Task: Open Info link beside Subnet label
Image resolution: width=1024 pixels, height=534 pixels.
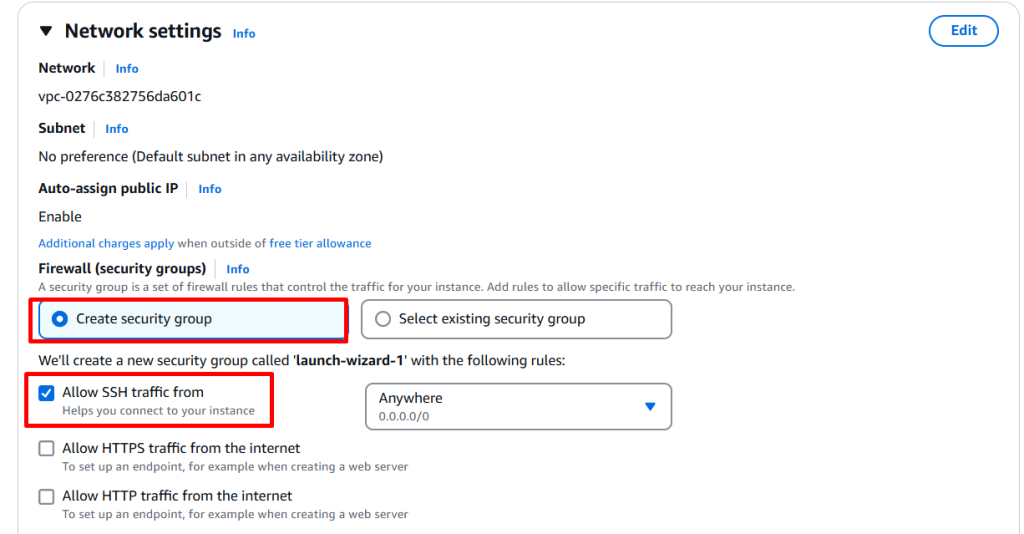Action: [x=117, y=129]
